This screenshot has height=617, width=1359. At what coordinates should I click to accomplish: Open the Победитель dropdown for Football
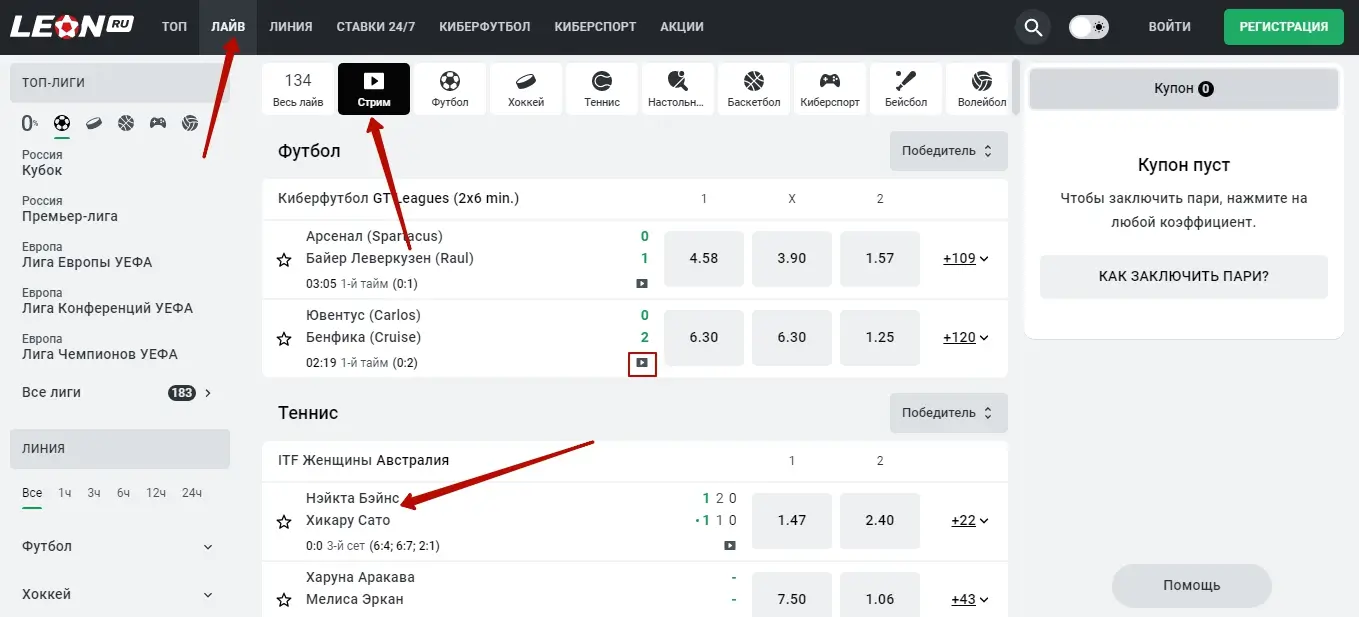pyautogui.click(x=948, y=151)
